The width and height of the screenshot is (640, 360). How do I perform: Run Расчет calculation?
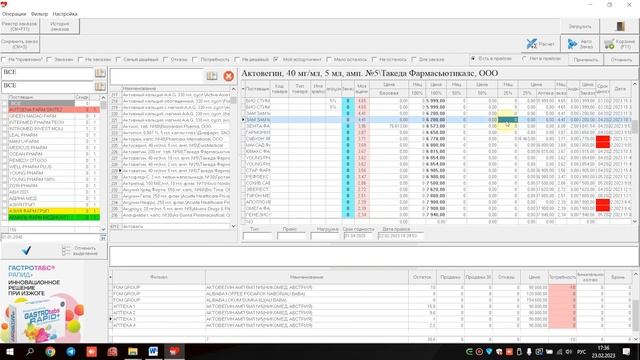pyautogui.click(x=540, y=44)
